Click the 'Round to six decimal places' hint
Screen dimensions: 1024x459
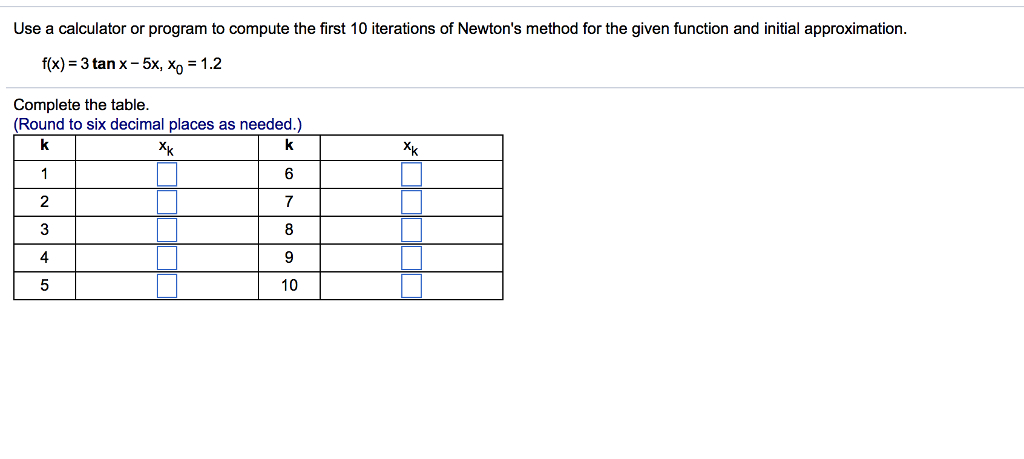[x=158, y=124]
